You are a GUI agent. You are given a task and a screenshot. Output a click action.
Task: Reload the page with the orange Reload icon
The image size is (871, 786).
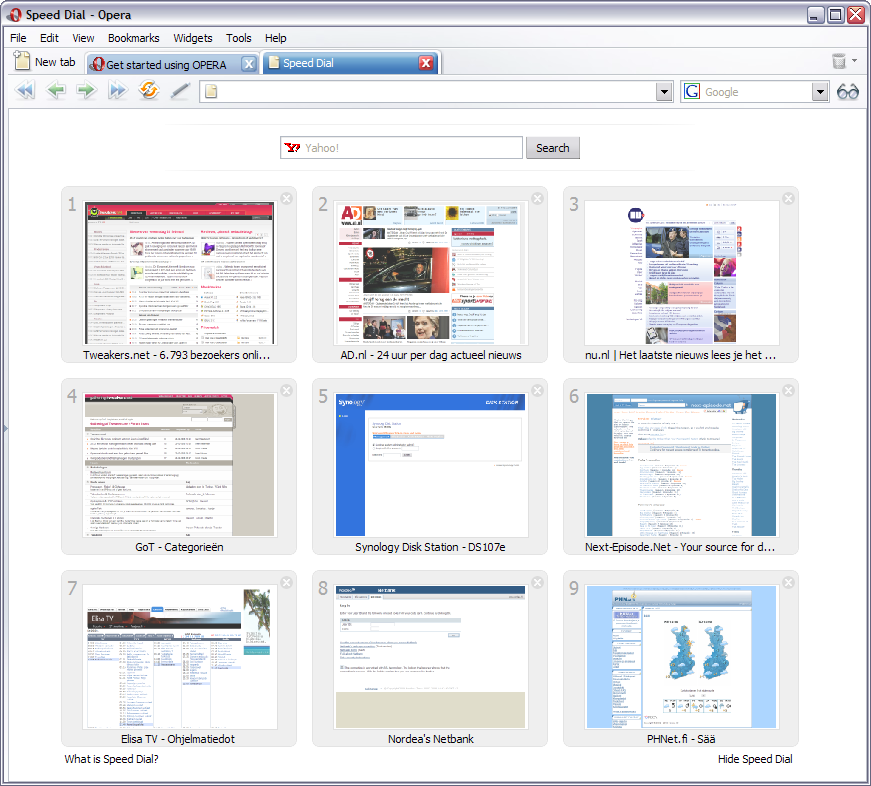click(x=149, y=89)
